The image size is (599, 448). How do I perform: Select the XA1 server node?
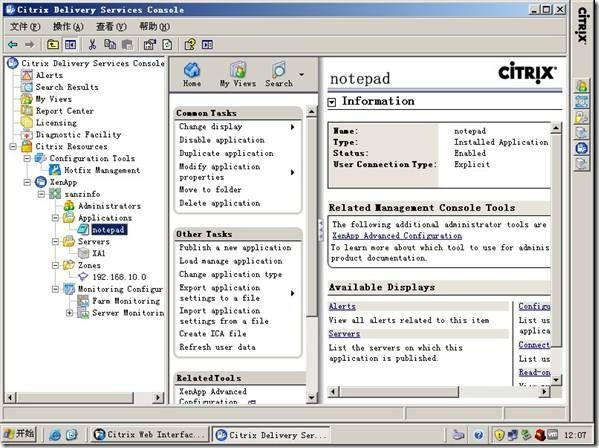(x=99, y=253)
